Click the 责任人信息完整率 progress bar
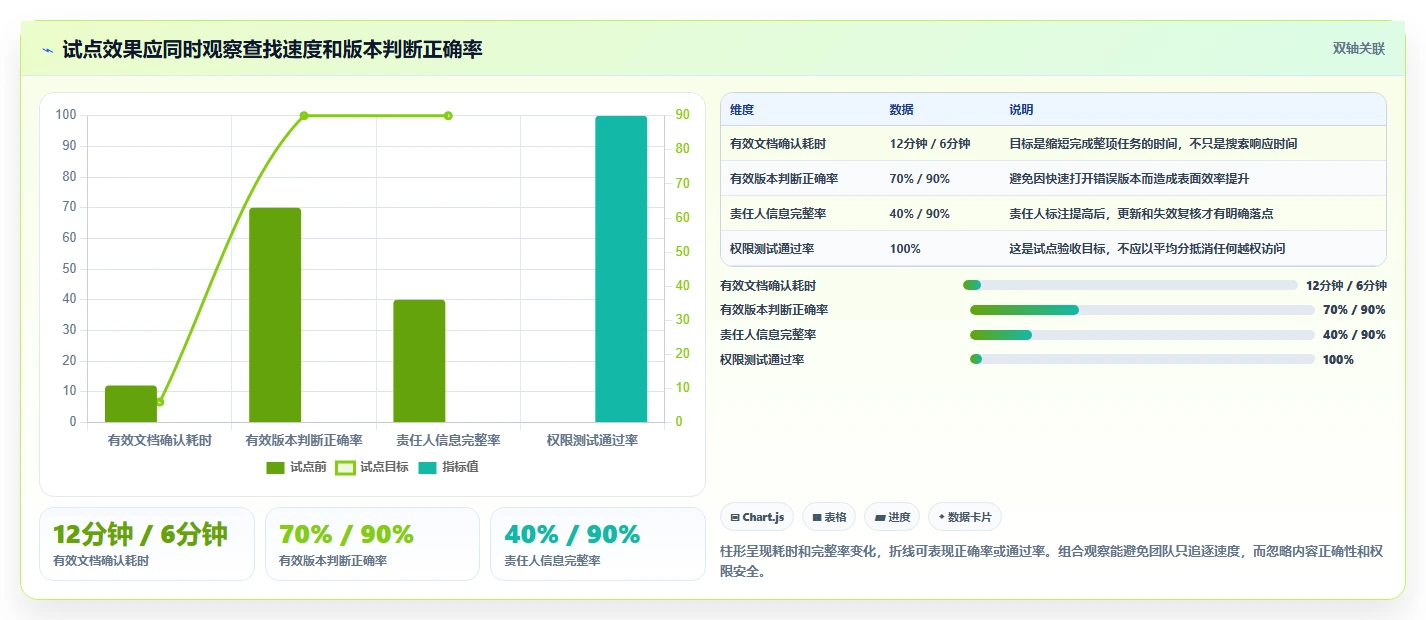 (1142, 335)
